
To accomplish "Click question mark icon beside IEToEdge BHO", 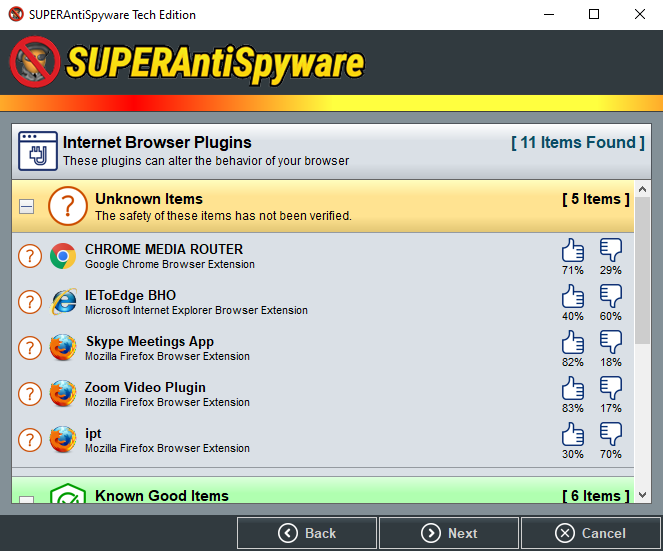I will click(31, 302).
